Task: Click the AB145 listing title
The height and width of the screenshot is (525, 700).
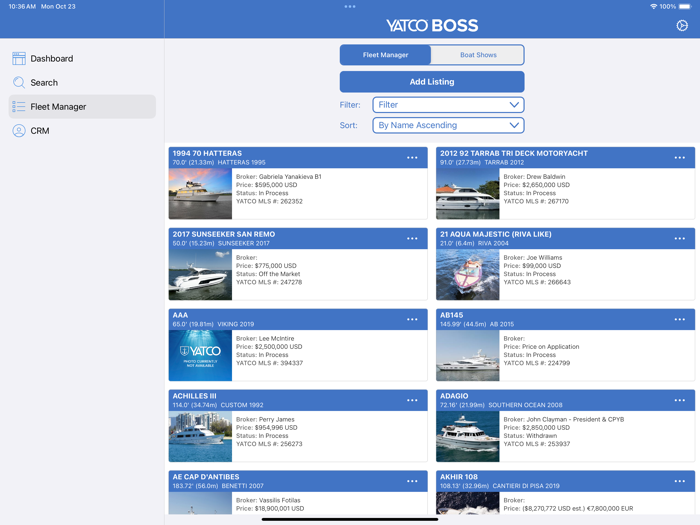Action: tap(451, 315)
